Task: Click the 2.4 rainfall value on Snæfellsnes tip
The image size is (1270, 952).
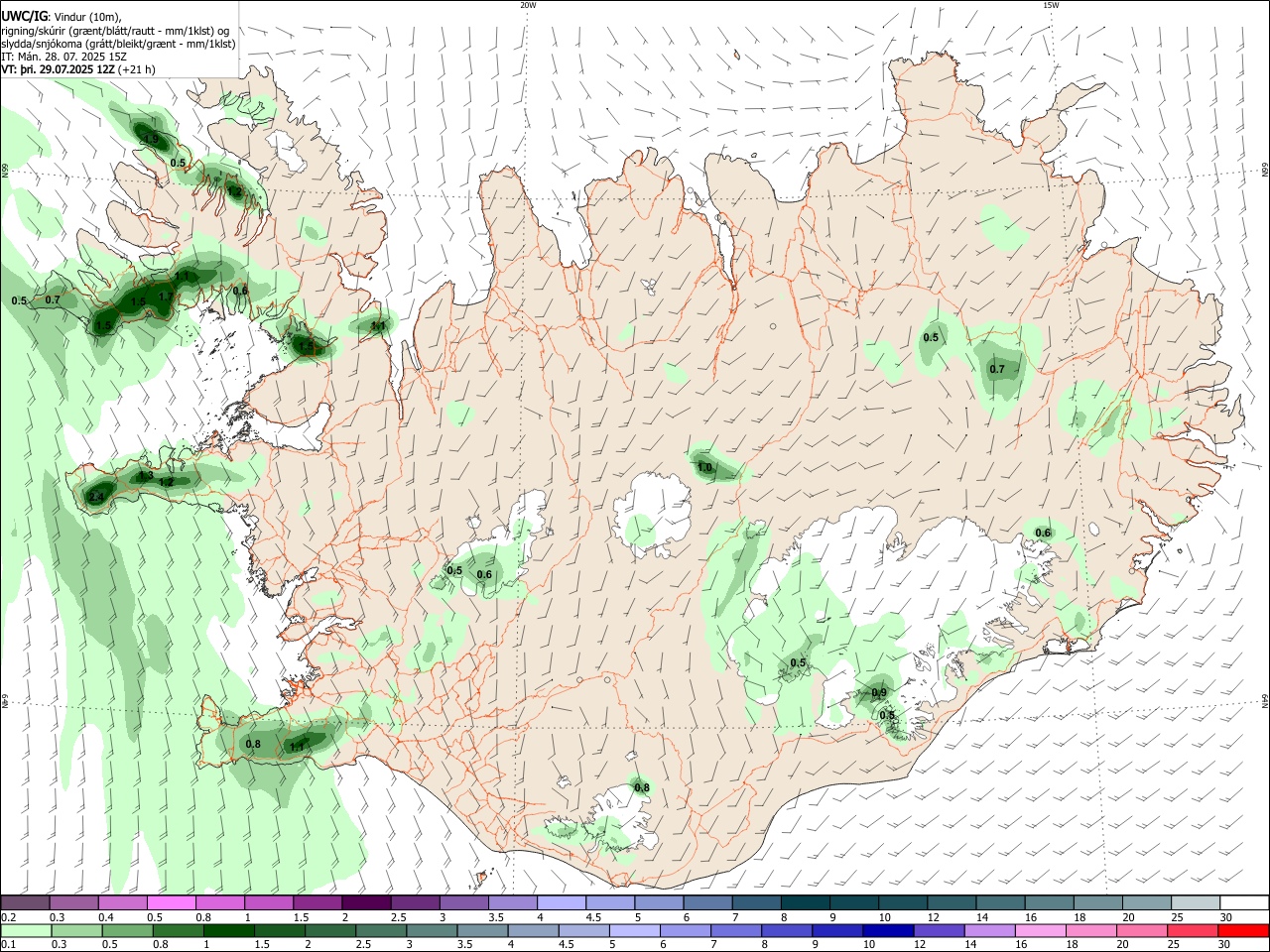Action: [96, 497]
